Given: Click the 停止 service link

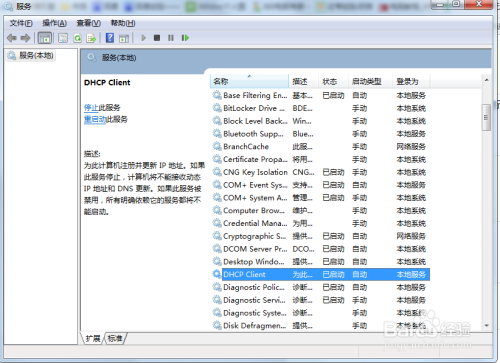Looking at the screenshot, I should click(x=91, y=108).
